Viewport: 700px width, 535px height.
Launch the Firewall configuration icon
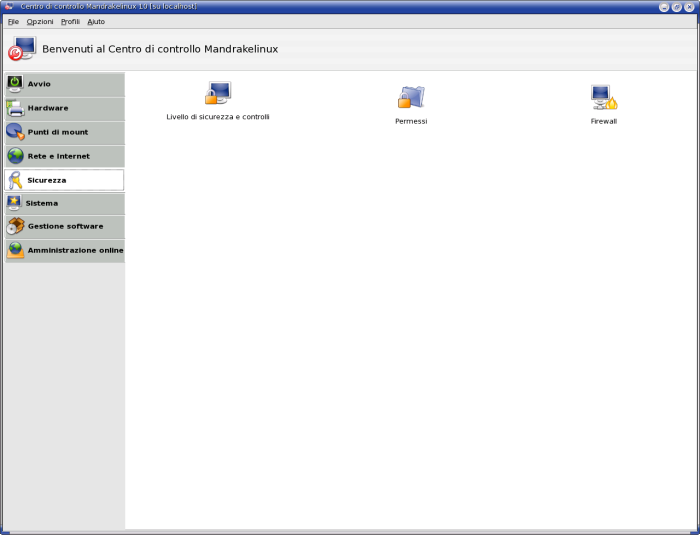(603, 97)
